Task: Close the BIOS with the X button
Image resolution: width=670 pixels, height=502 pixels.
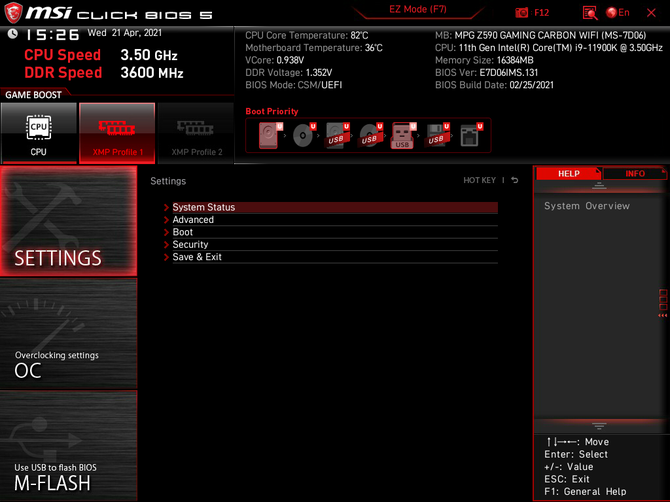Action: coord(651,13)
